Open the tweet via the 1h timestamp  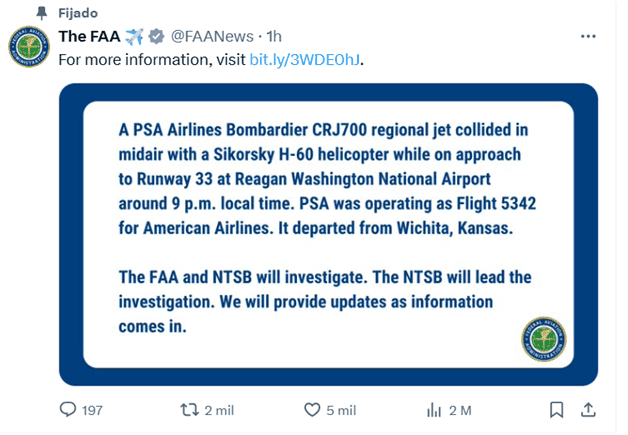click(274, 37)
